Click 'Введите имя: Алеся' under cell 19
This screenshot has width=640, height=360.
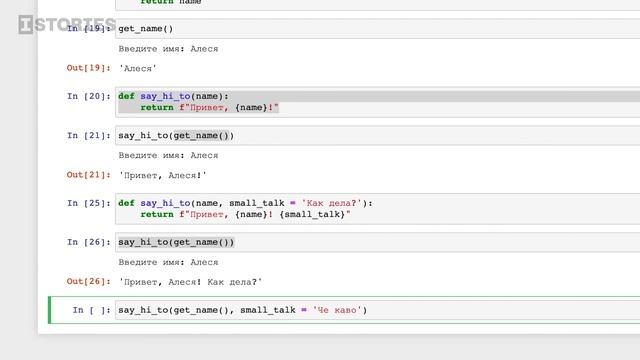168,49
